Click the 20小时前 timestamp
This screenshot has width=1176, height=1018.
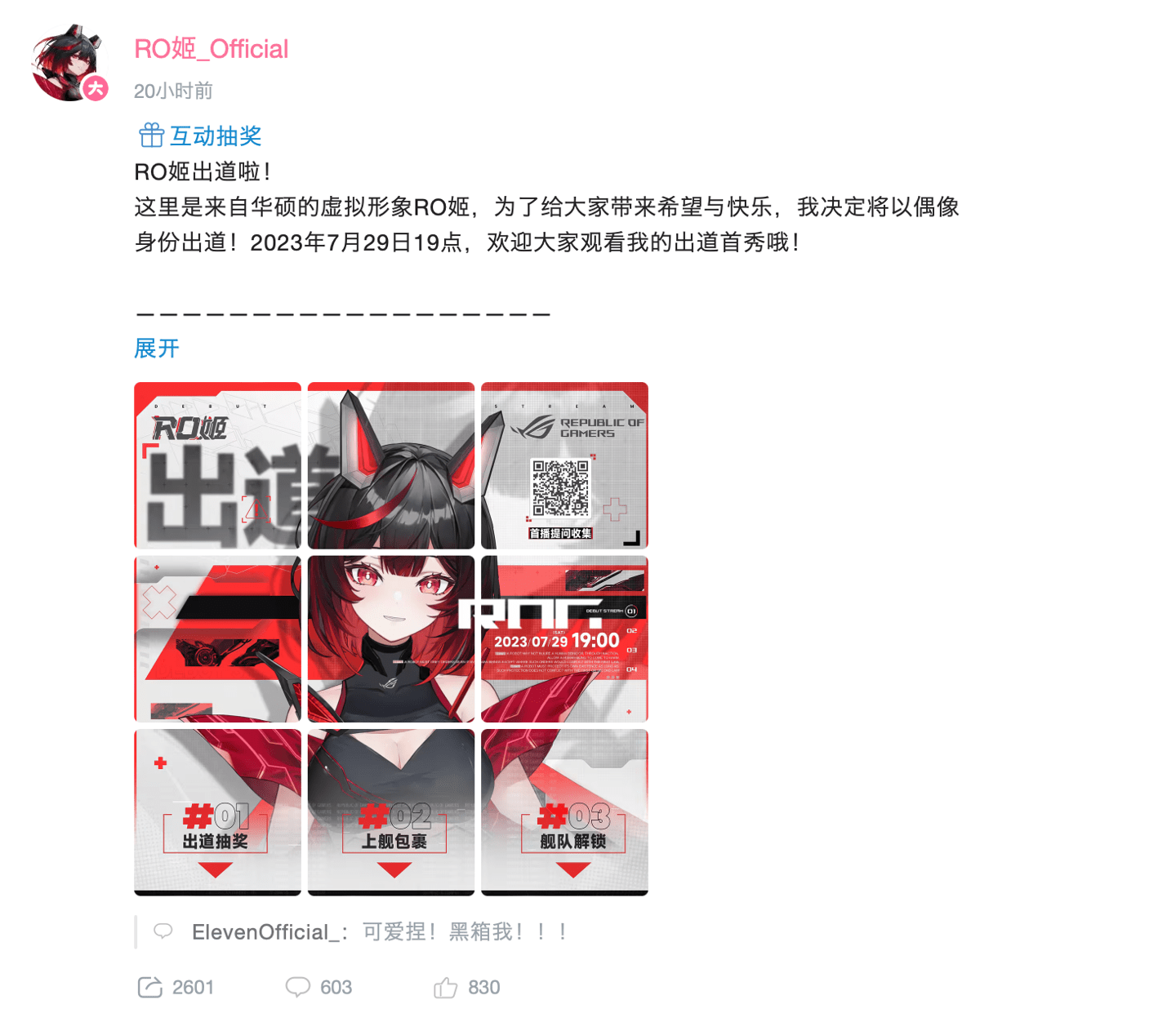click(173, 91)
